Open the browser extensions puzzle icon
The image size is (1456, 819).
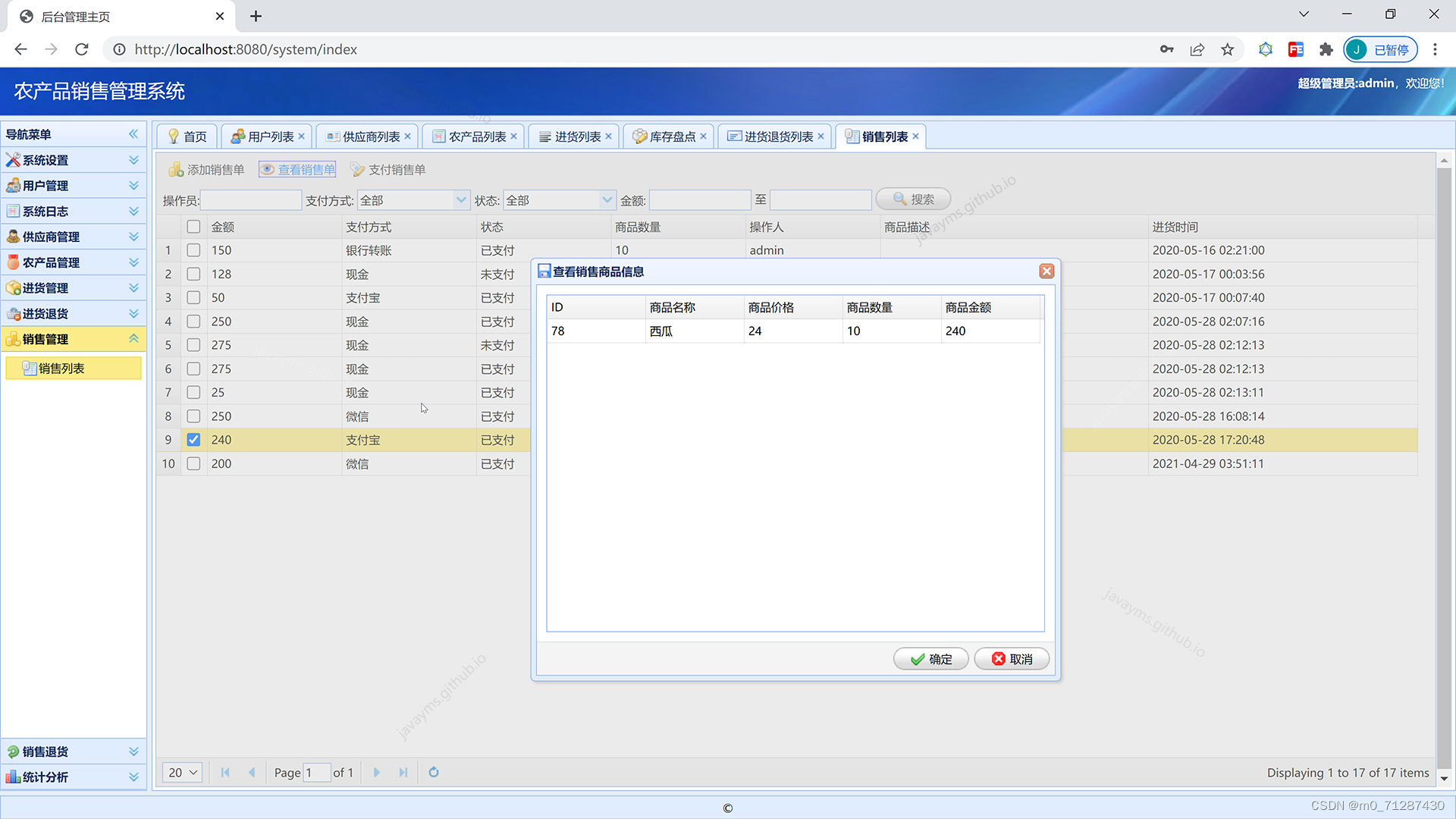tap(1326, 49)
